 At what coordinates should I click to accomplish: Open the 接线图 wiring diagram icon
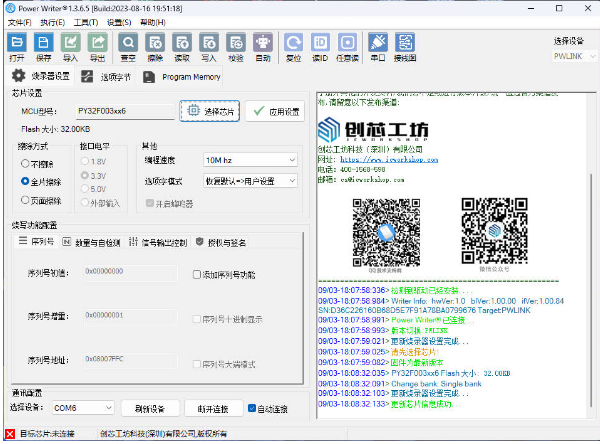point(405,42)
